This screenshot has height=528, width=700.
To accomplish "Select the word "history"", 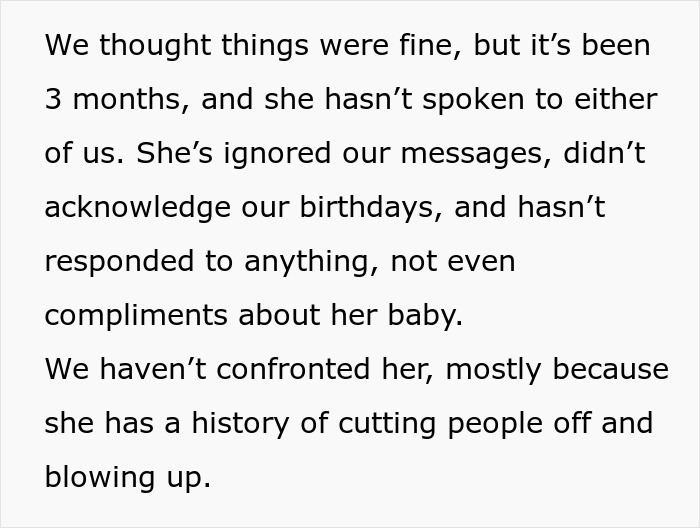I will [240, 424].
